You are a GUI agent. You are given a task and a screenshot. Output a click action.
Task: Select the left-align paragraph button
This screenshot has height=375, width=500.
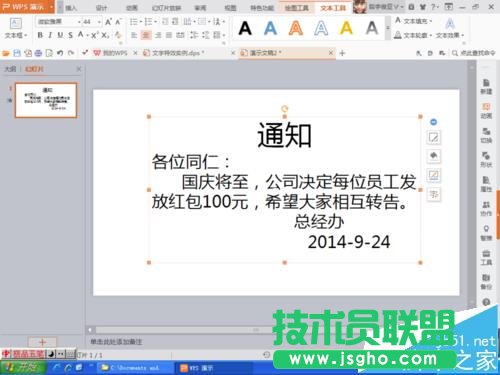134,35
